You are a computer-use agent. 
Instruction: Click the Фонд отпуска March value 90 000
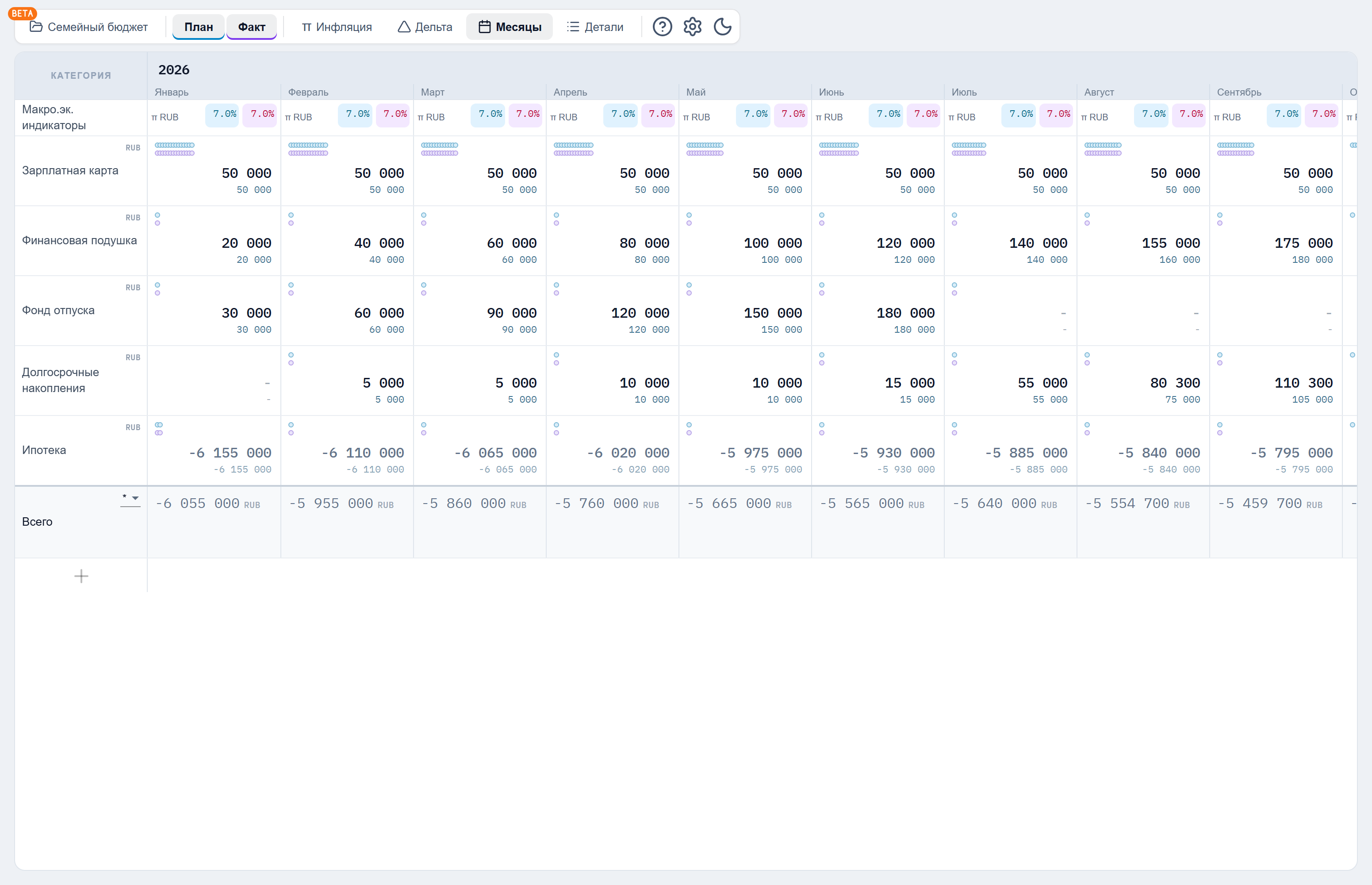(x=512, y=313)
